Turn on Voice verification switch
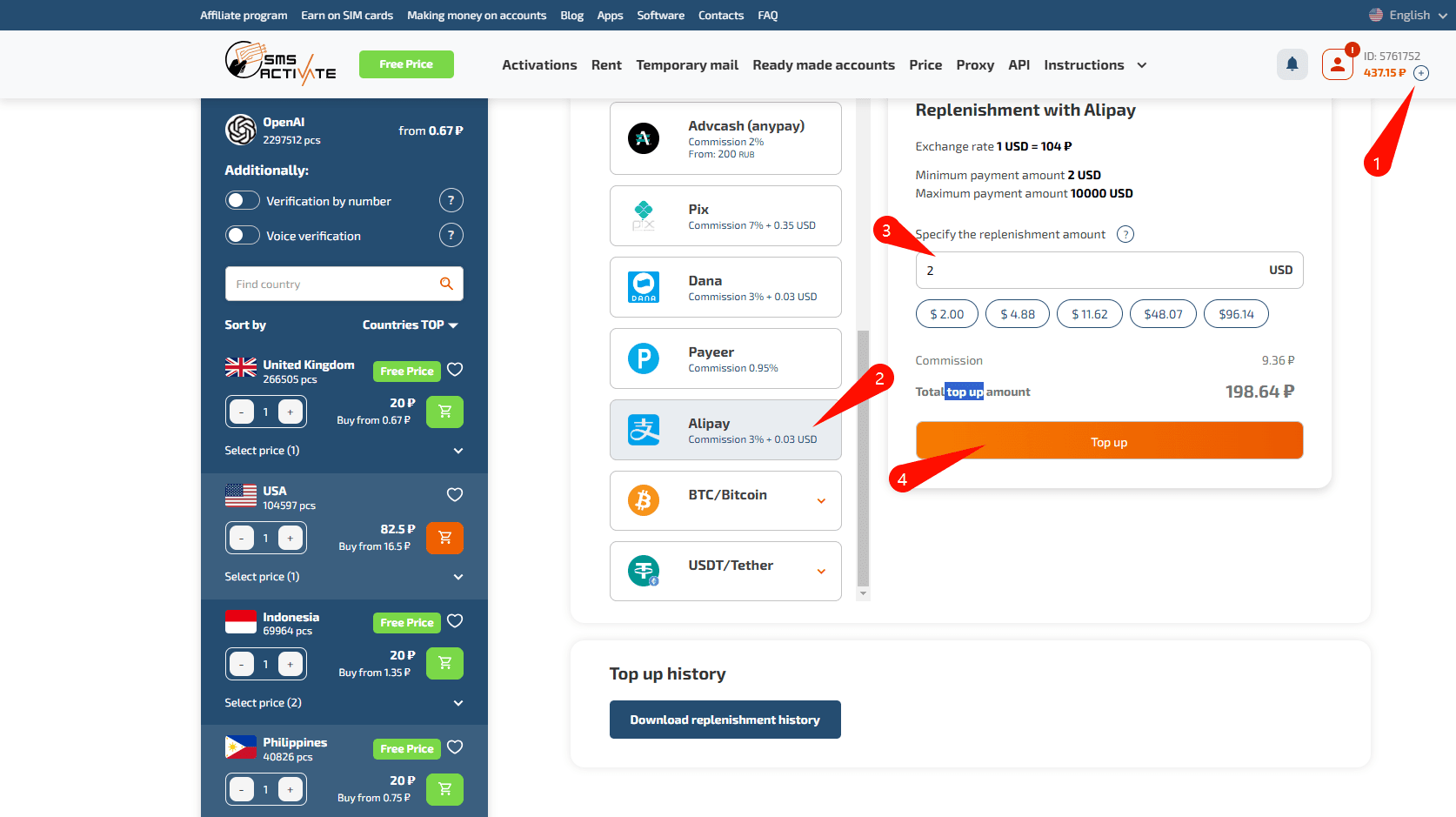The image size is (1456, 817). 243,236
